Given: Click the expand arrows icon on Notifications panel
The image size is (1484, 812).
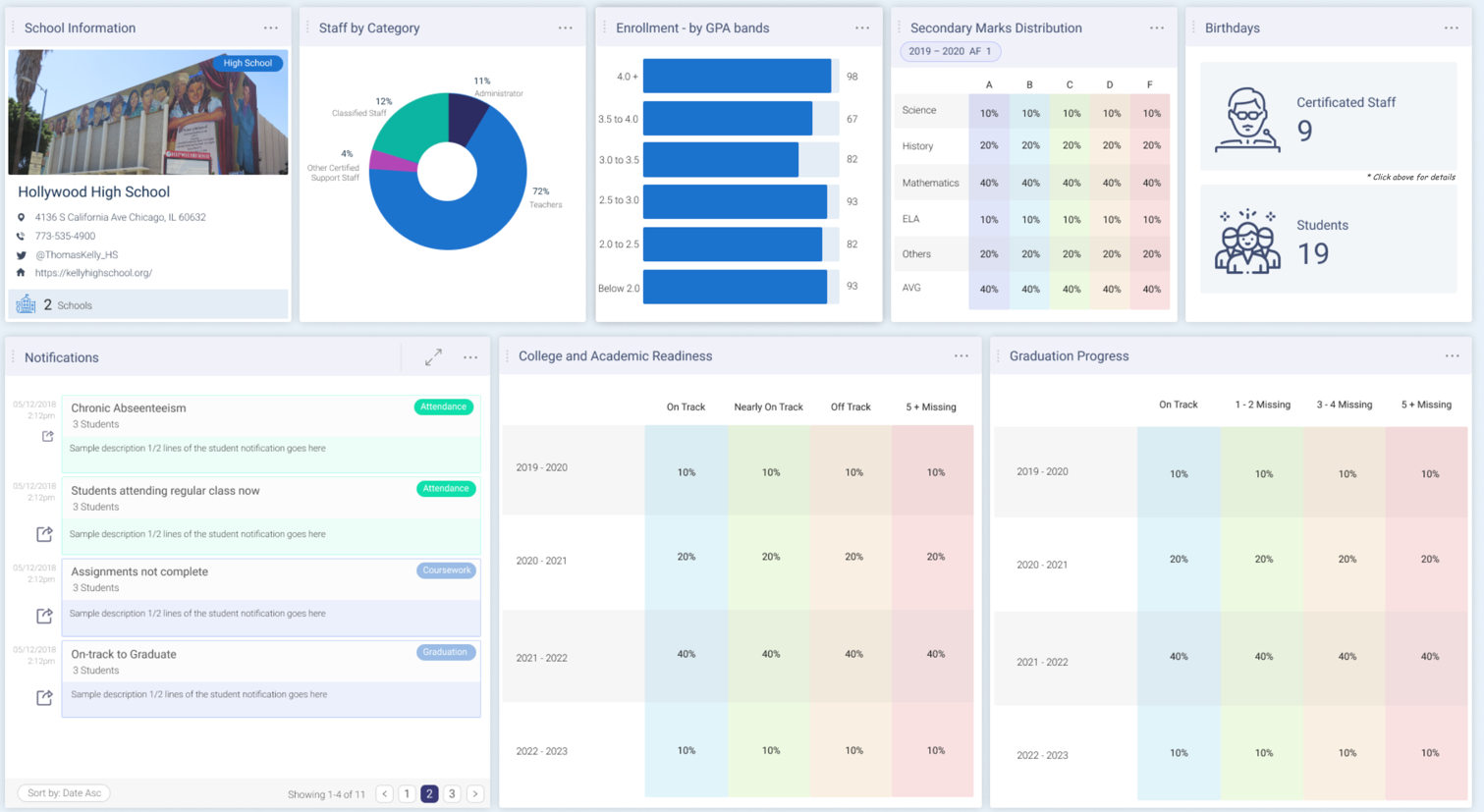Looking at the screenshot, I should coord(433,356).
